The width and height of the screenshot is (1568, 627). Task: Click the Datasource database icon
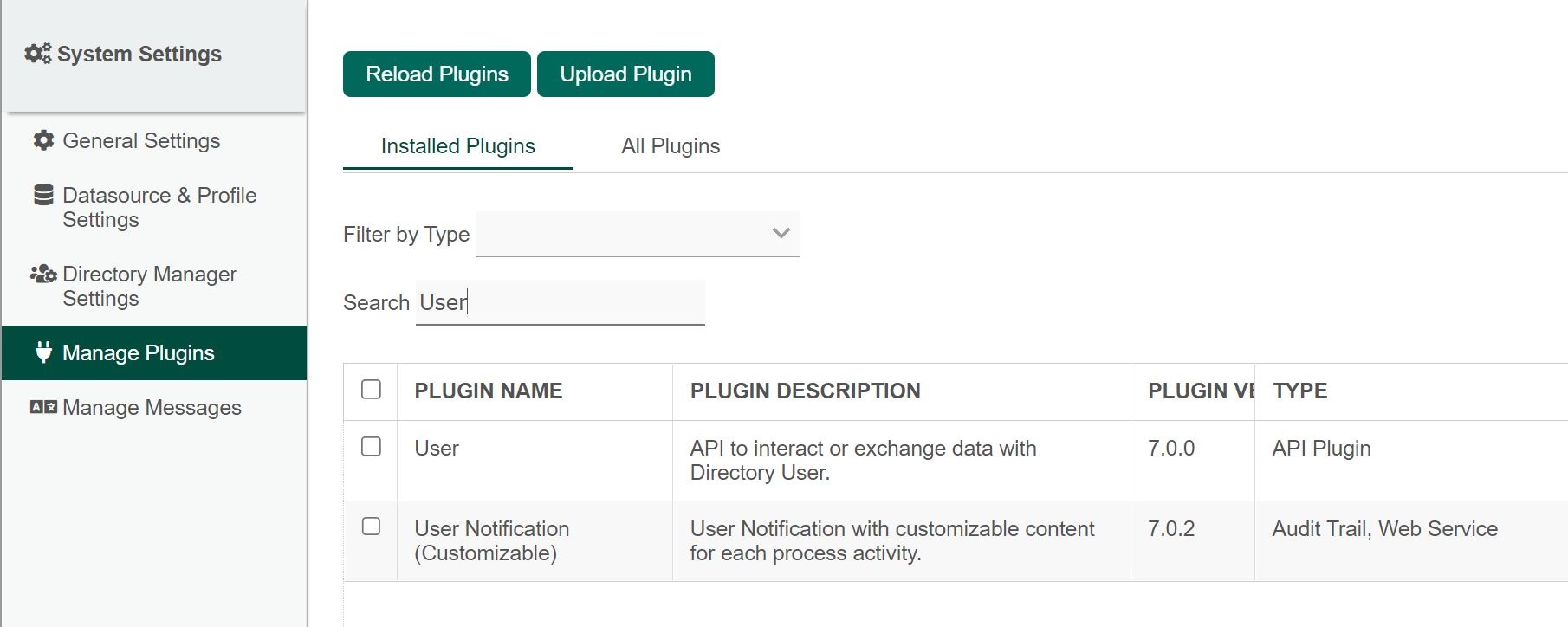click(x=43, y=196)
